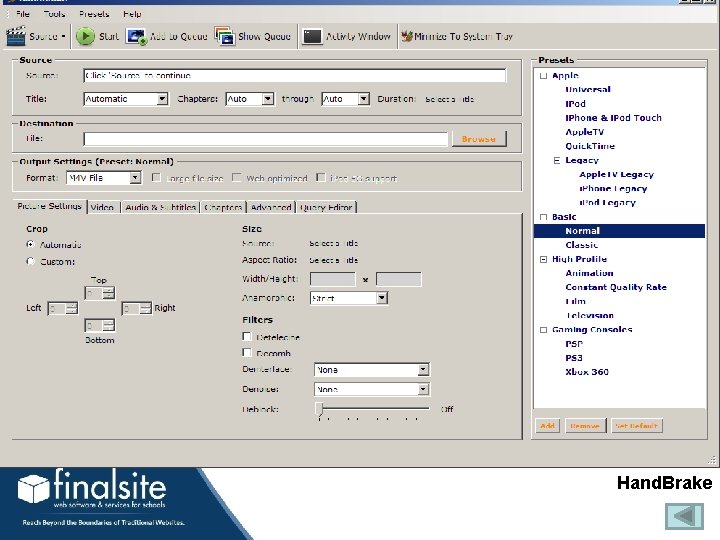Open the Help menu
This screenshot has width=720, height=540.
132,14
